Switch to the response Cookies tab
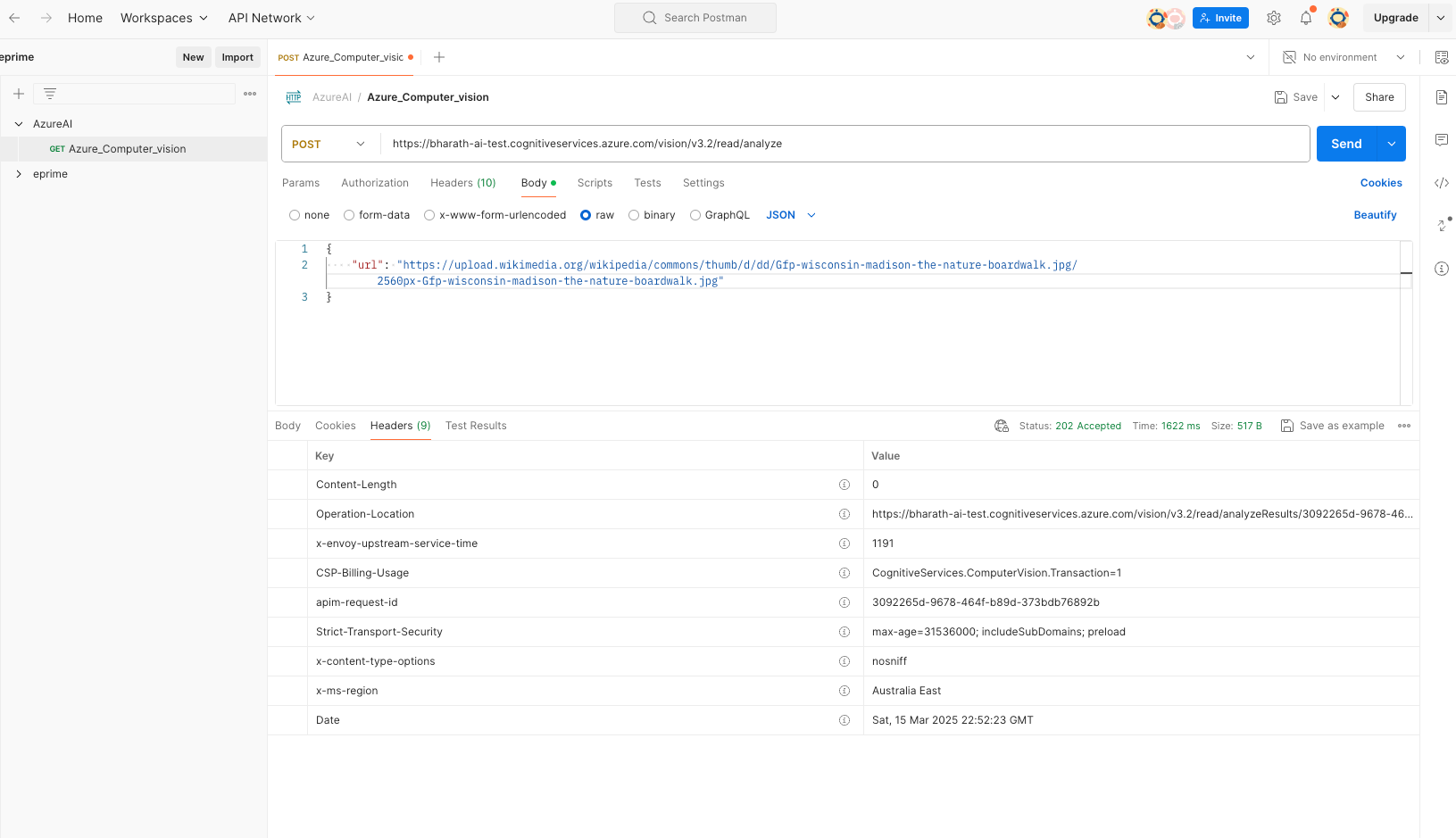The image size is (1456, 838). [336, 426]
